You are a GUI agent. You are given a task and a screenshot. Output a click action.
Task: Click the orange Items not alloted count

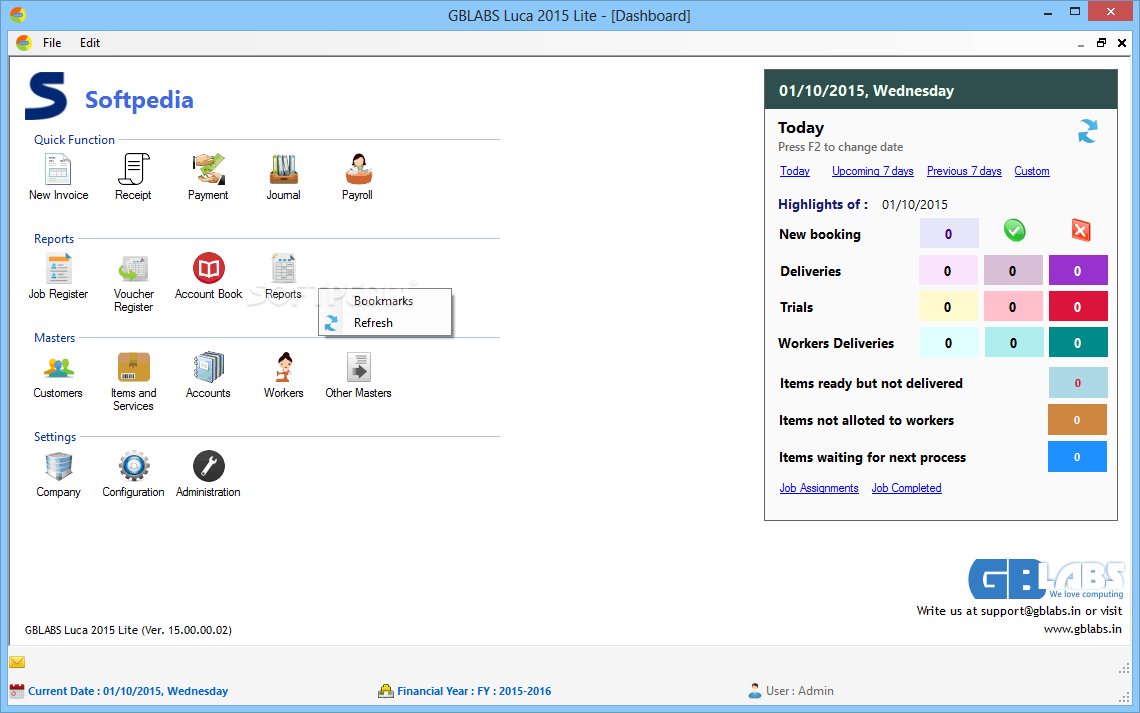[x=1077, y=420]
